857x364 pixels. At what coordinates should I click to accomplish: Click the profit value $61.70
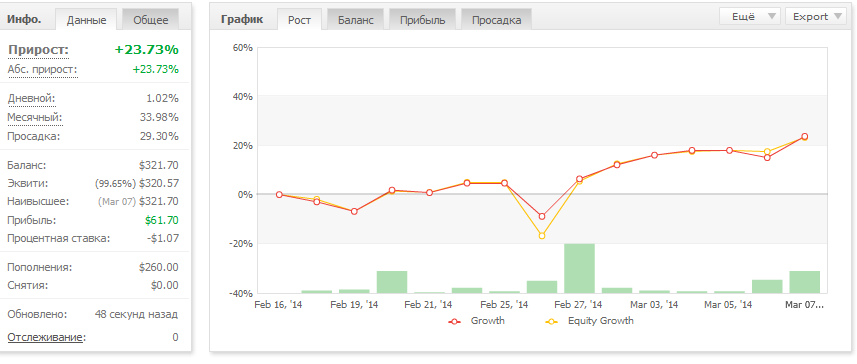point(162,220)
